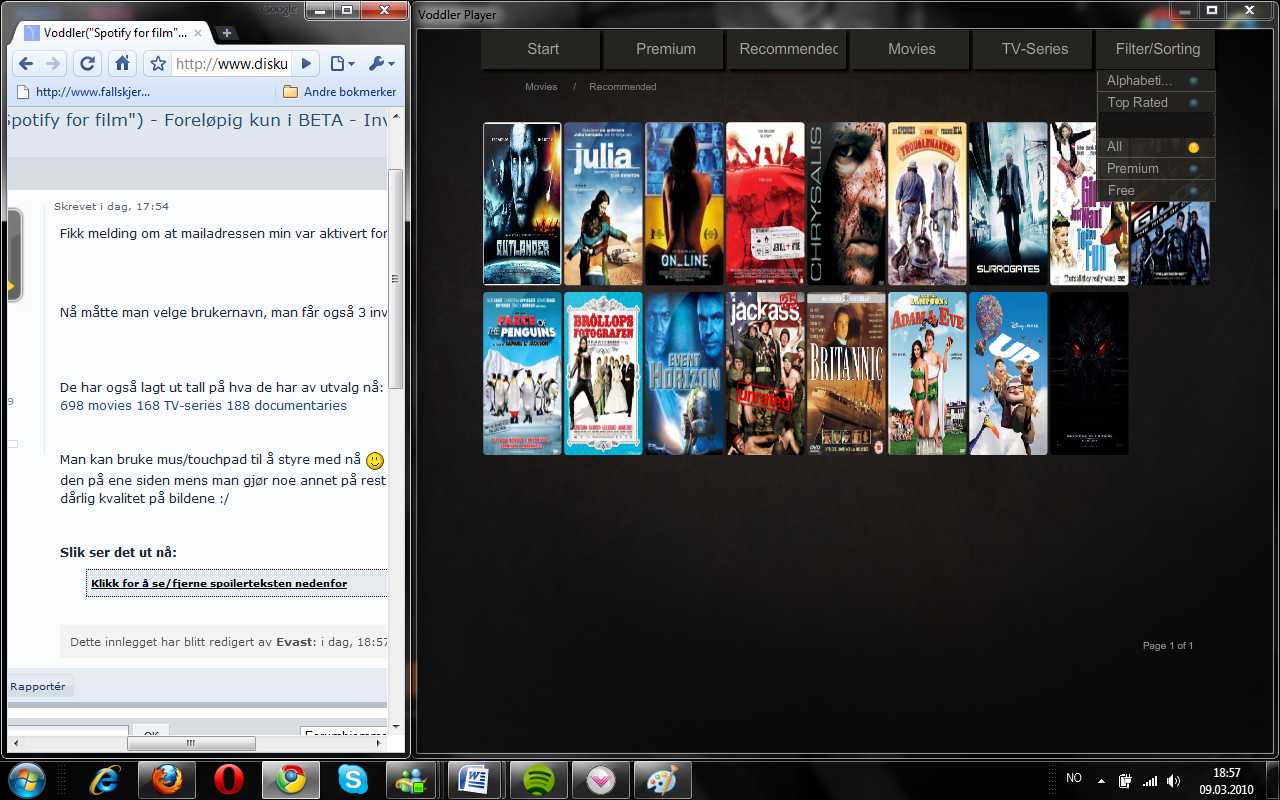Select the All filter option
1280x800 pixels.
tap(1156, 147)
